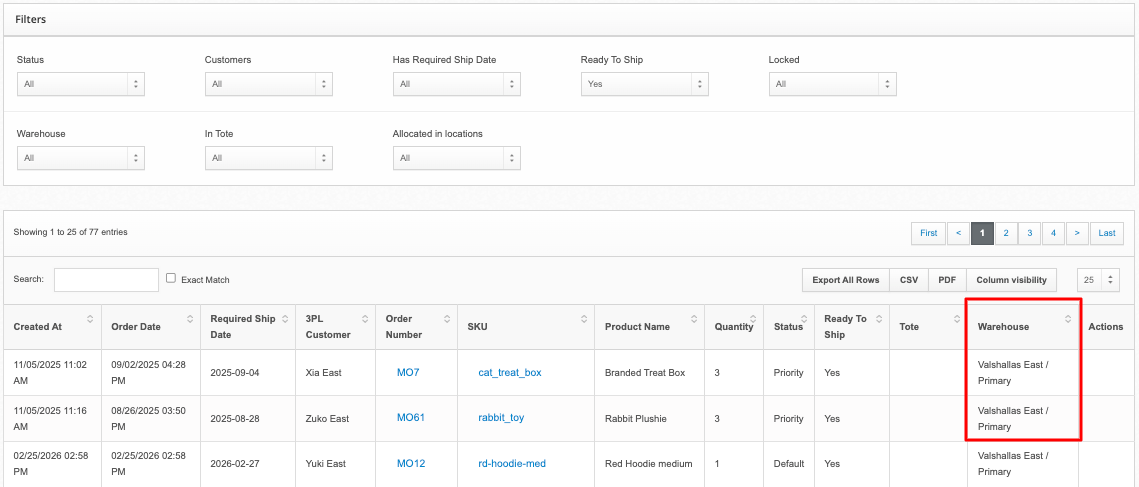Enable the Exact Match checkbox
Screen dimensions: 1139x487
(x=171, y=279)
